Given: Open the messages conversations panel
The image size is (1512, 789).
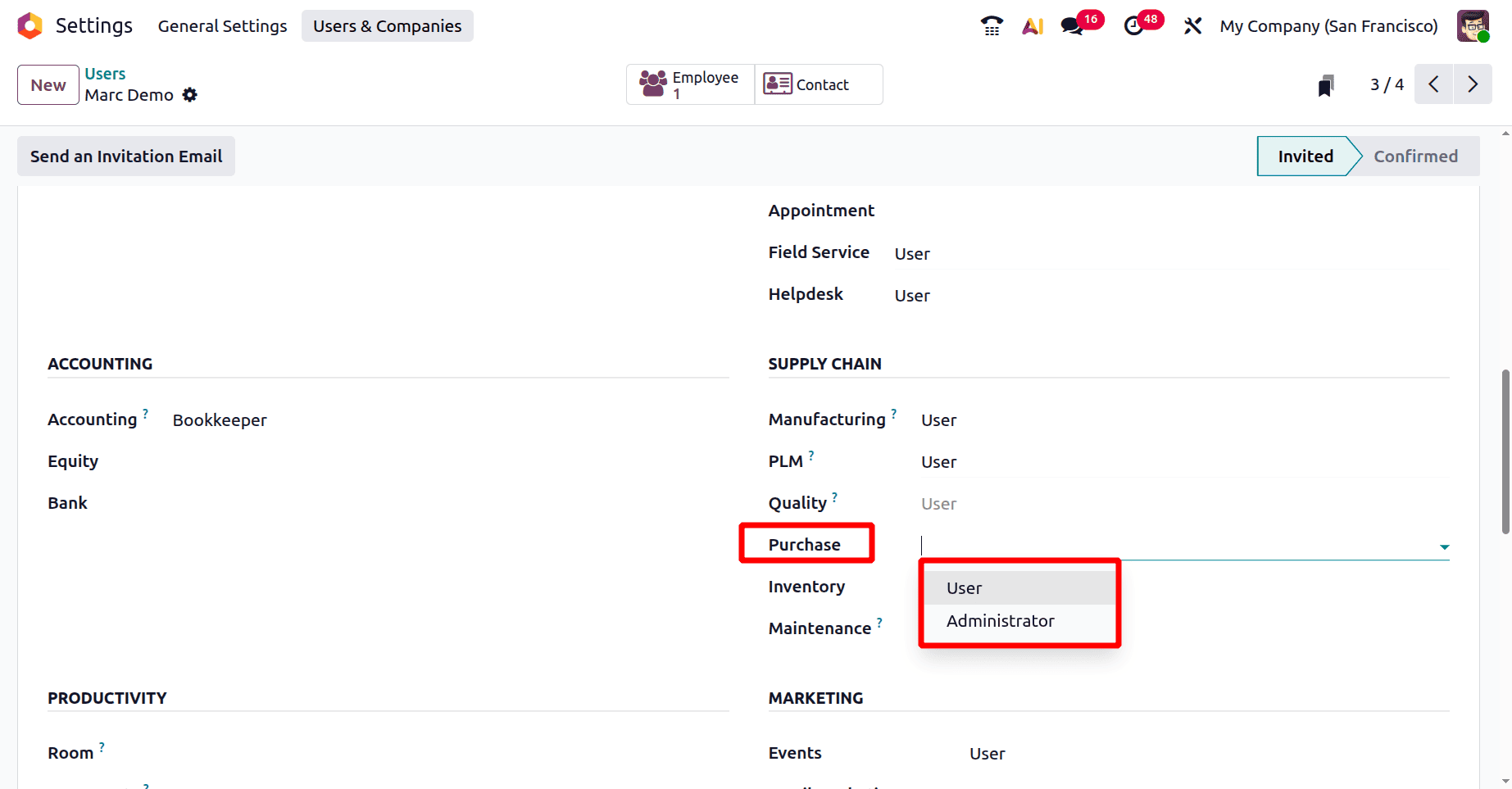Looking at the screenshot, I should click(x=1071, y=25).
